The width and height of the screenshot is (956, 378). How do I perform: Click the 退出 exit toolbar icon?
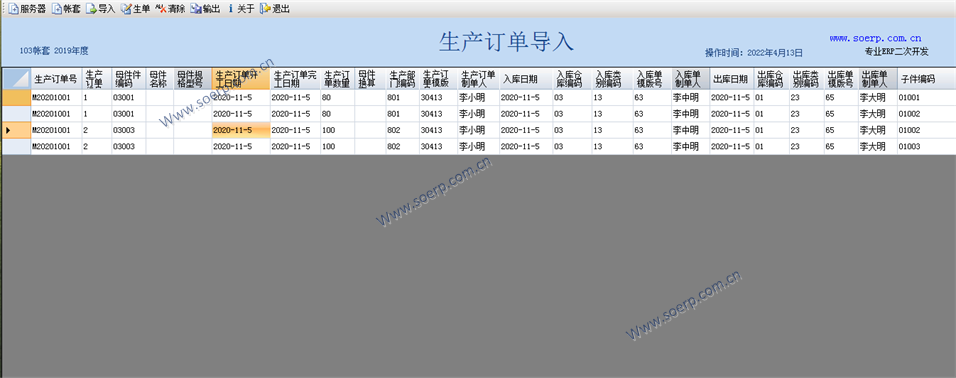[265, 9]
